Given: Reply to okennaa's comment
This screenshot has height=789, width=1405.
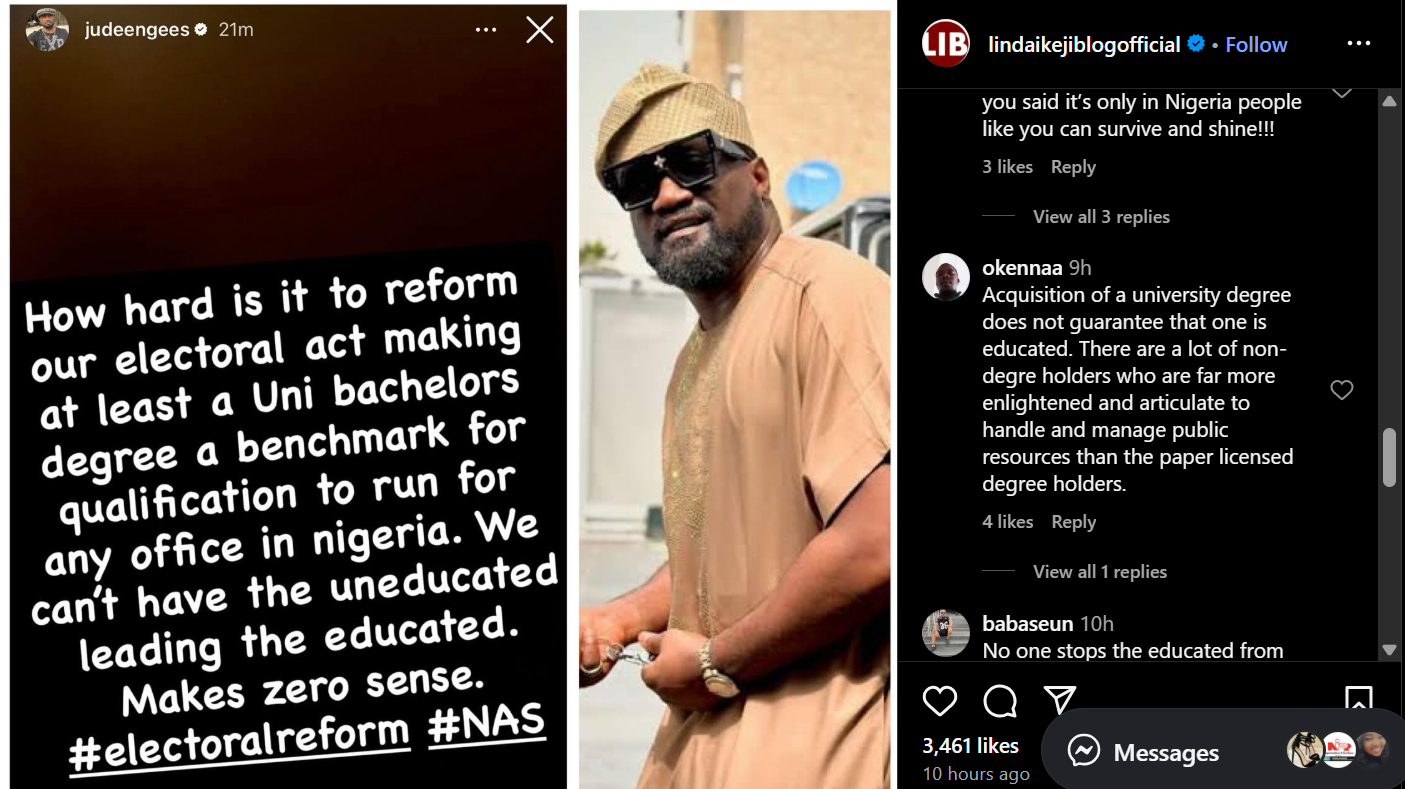Looking at the screenshot, I should coord(1074,522).
